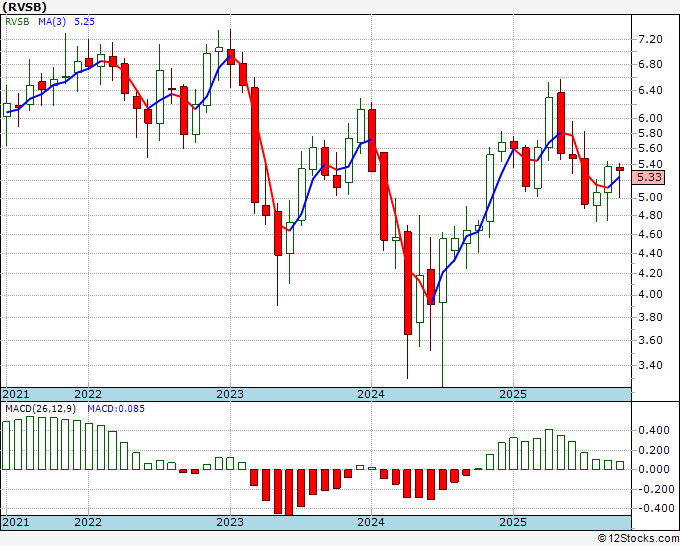The height and width of the screenshot is (546, 680).
Task: Click the 3.80 price axis label
Action: (x=650, y=317)
